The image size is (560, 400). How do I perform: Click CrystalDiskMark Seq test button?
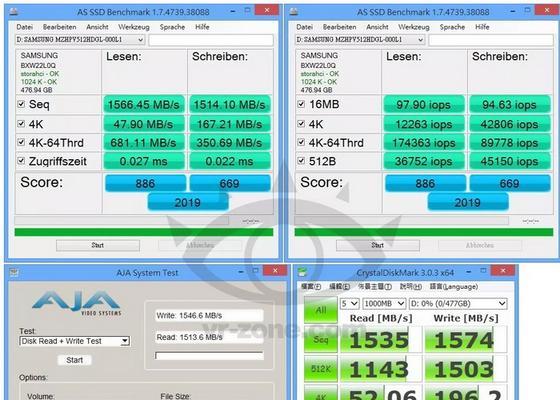point(320,339)
